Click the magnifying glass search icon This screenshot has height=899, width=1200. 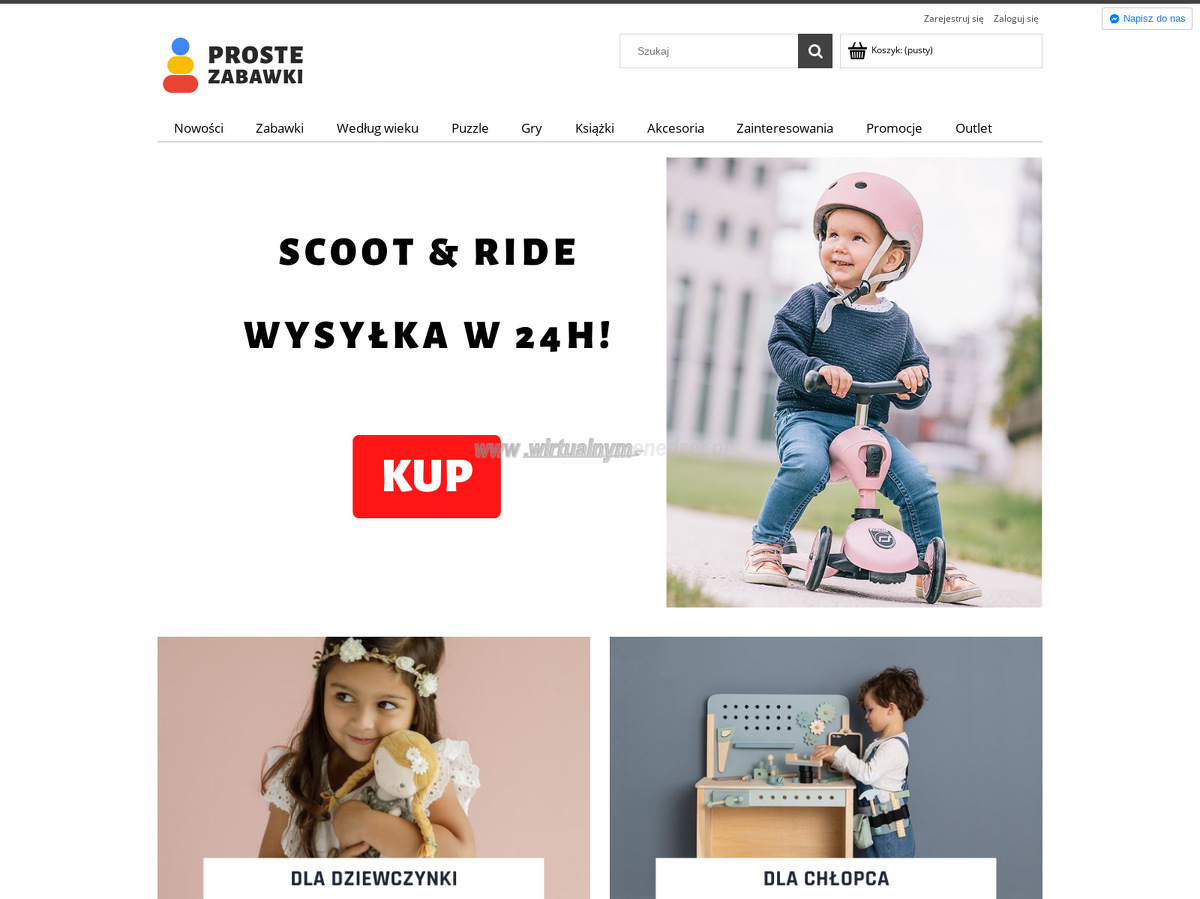(815, 51)
